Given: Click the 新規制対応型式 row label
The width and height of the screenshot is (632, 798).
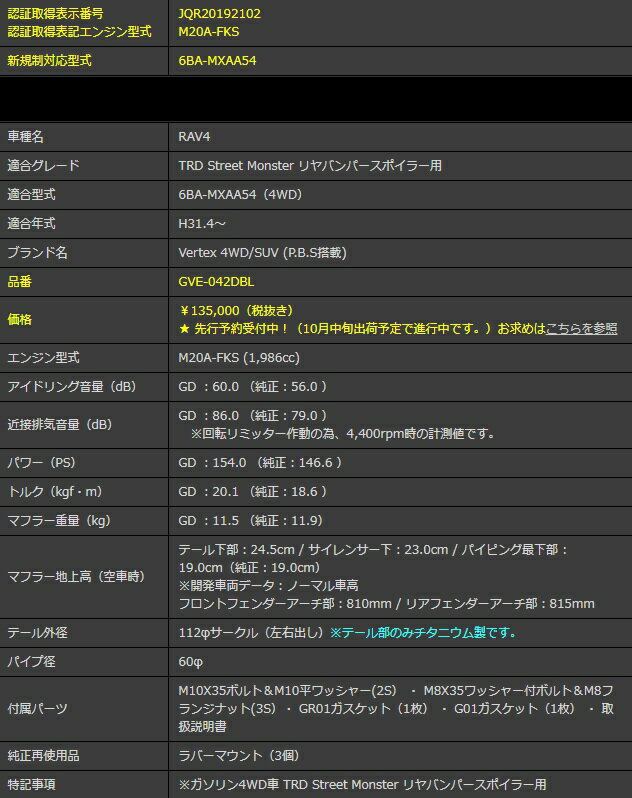Looking at the screenshot, I should (x=49, y=61).
